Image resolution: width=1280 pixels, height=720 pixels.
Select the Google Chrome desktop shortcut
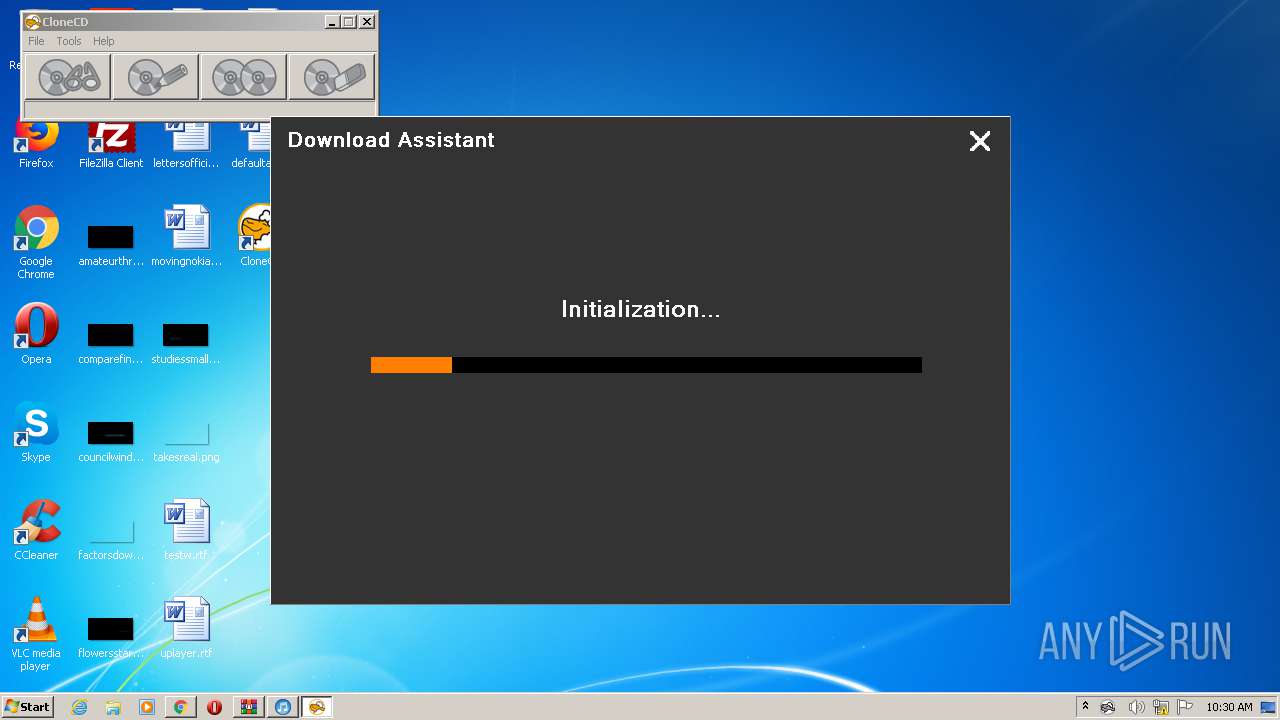point(36,242)
